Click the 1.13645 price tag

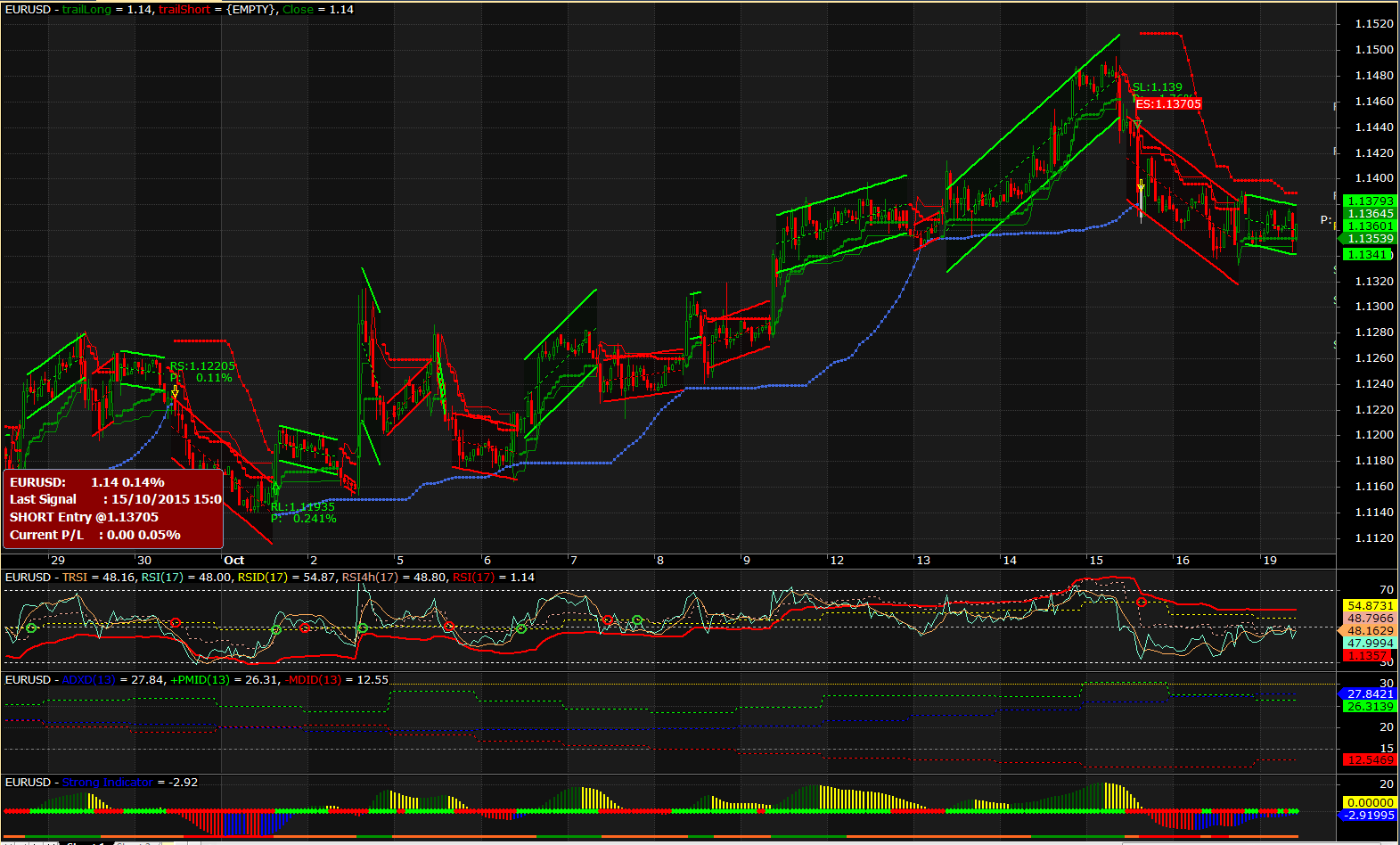pyautogui.click(x=1370, y=214)
